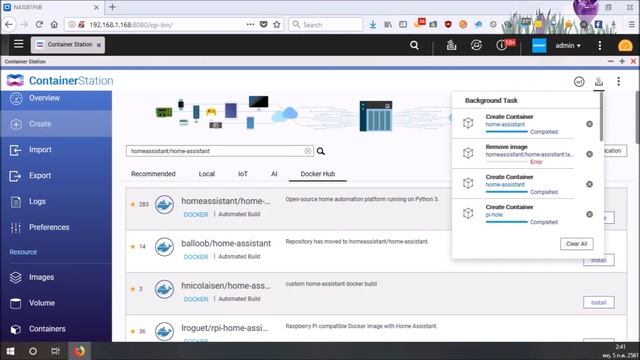Clear the homeassistant search text
Viewport: 640px width, 360px height.
308,151
